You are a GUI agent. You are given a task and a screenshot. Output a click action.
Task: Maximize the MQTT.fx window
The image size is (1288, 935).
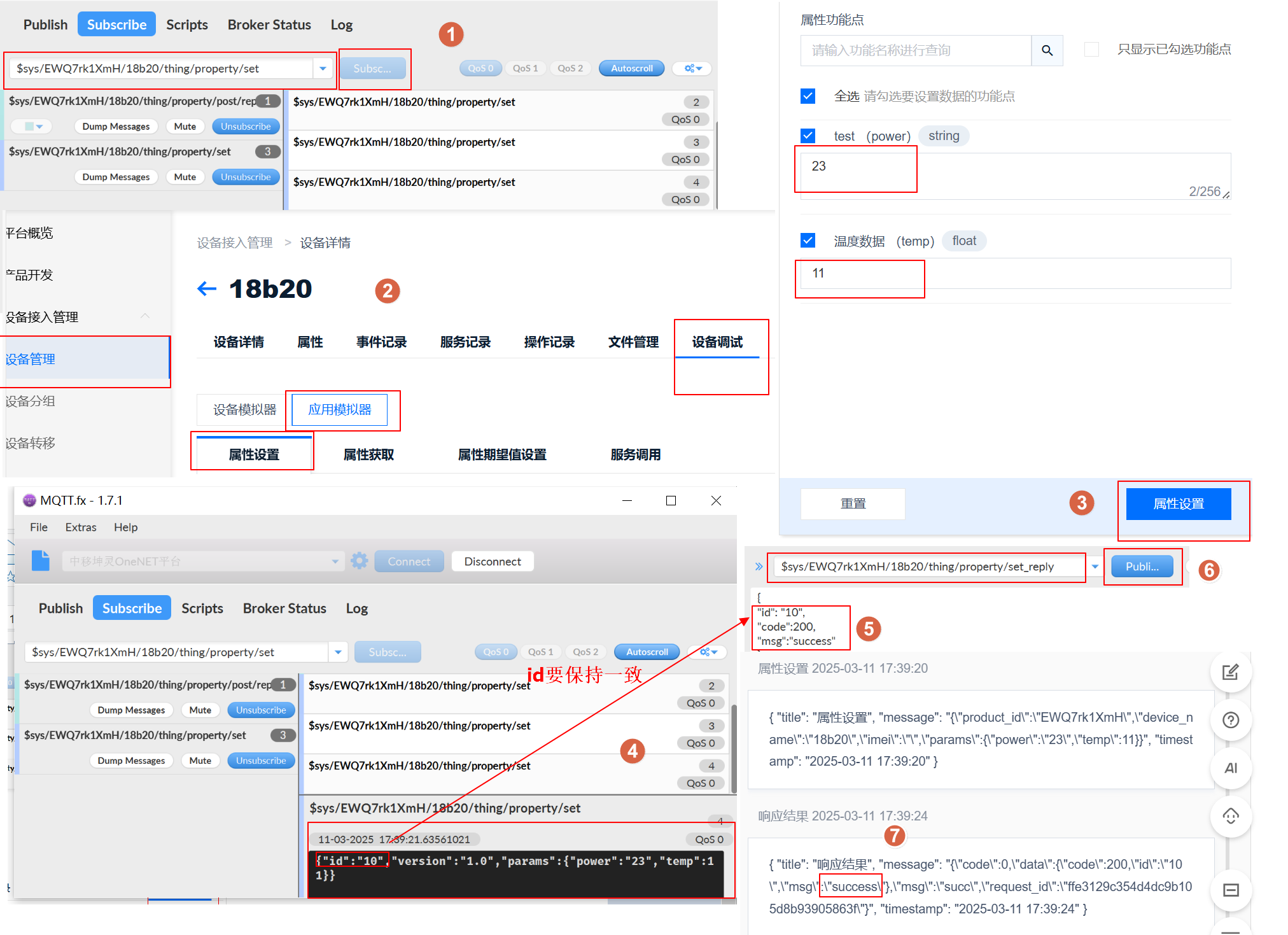click(671, 500)
